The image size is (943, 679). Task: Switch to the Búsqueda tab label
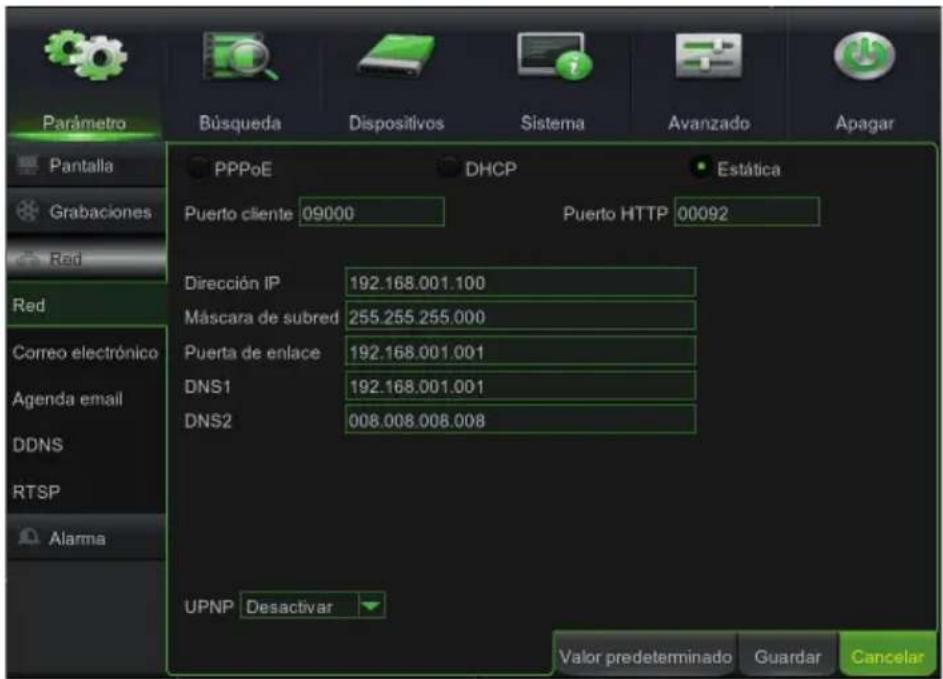click(240, 123)
